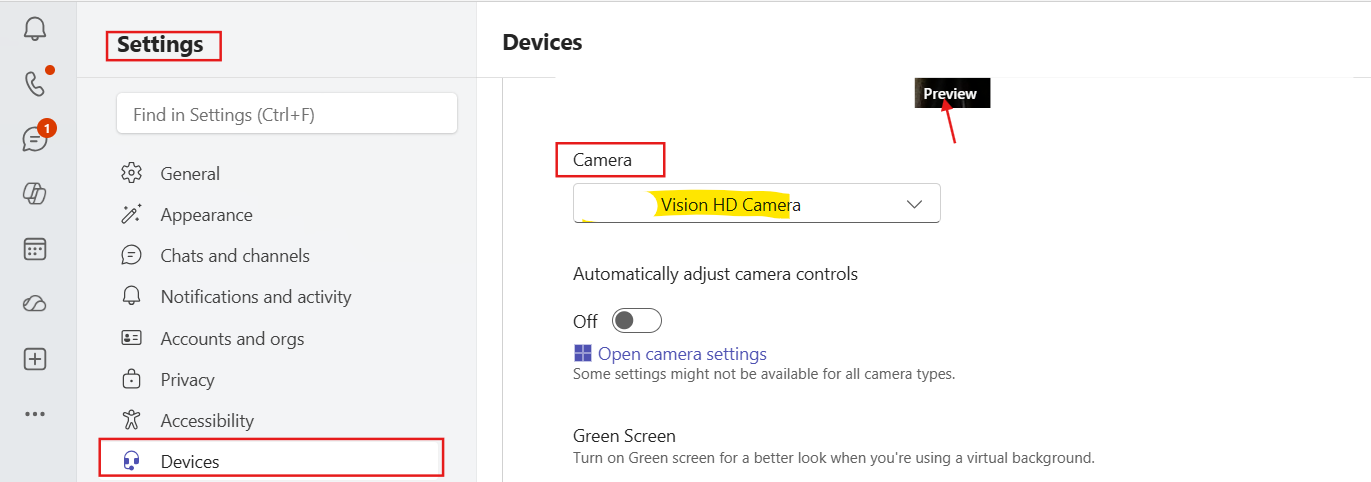
Task: Open the more apps ellipsis icon
Action: pos(35,414)
